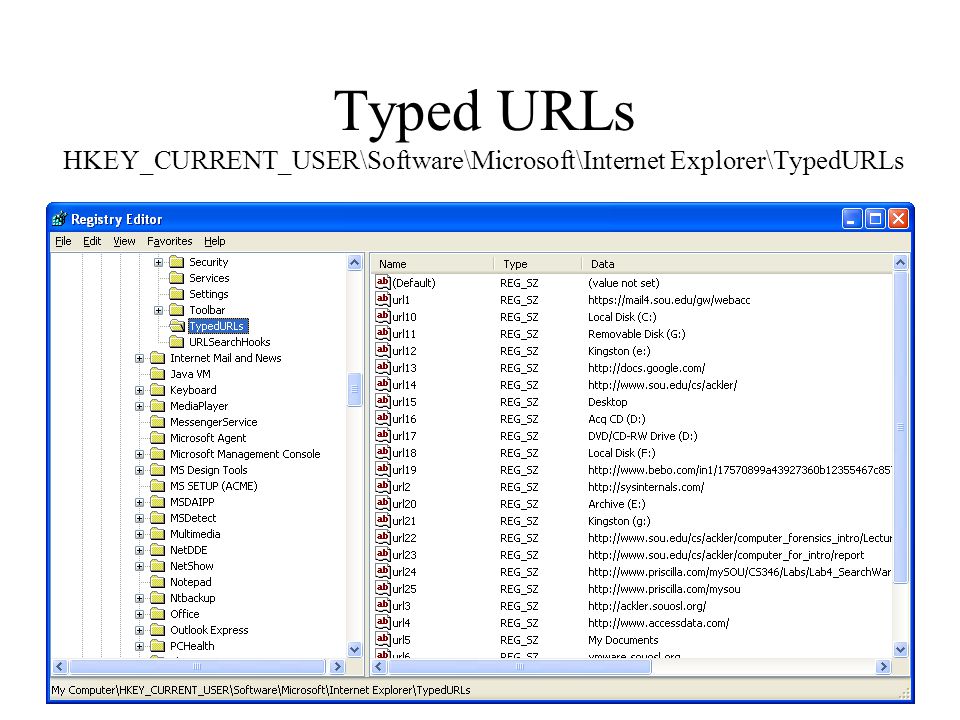Click the http://sysinternals.com/ data value
Screen dimensions: 960x720
point(647,487)
